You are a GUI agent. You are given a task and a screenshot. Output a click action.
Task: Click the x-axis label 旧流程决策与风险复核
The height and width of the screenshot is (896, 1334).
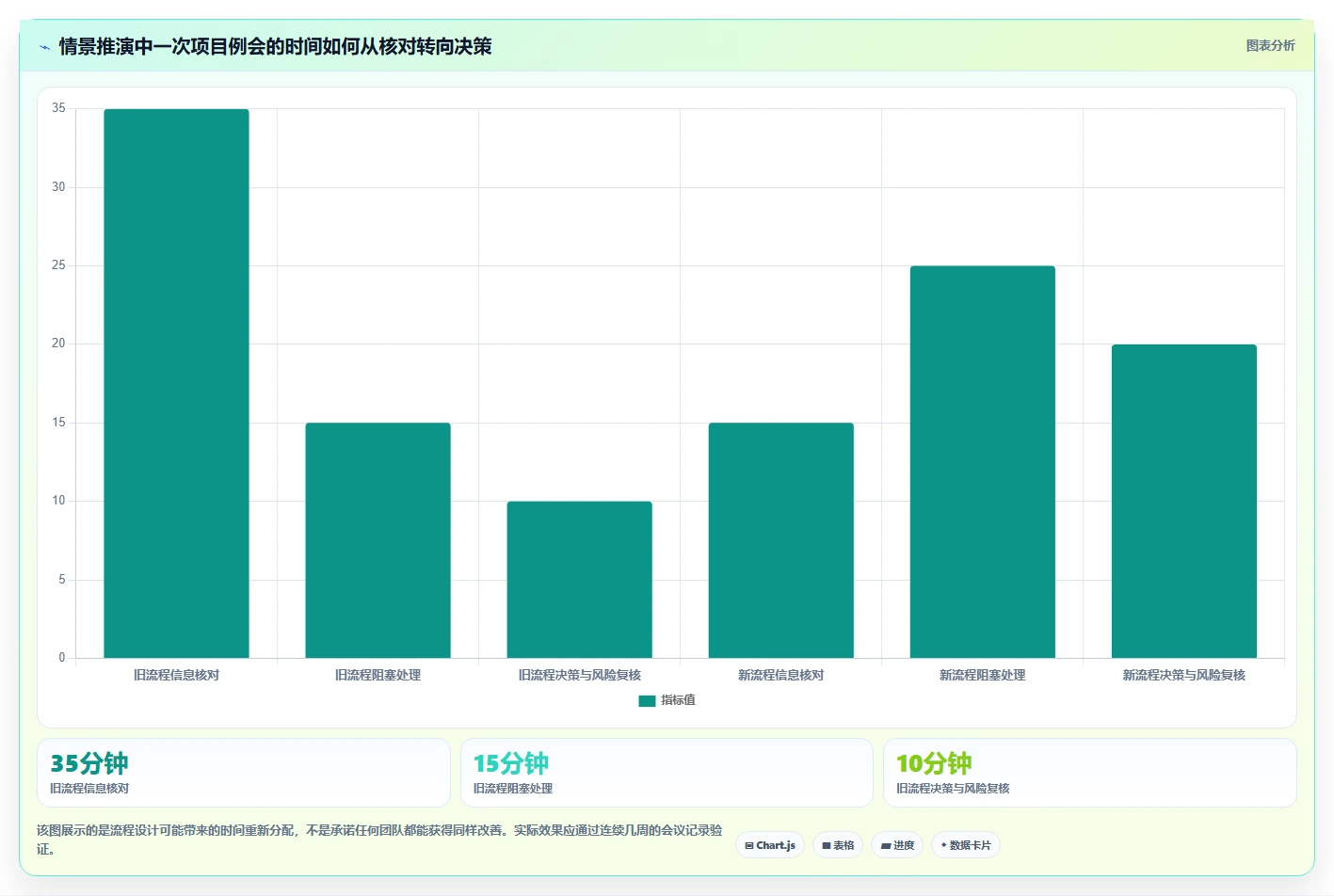click(579, 675)
